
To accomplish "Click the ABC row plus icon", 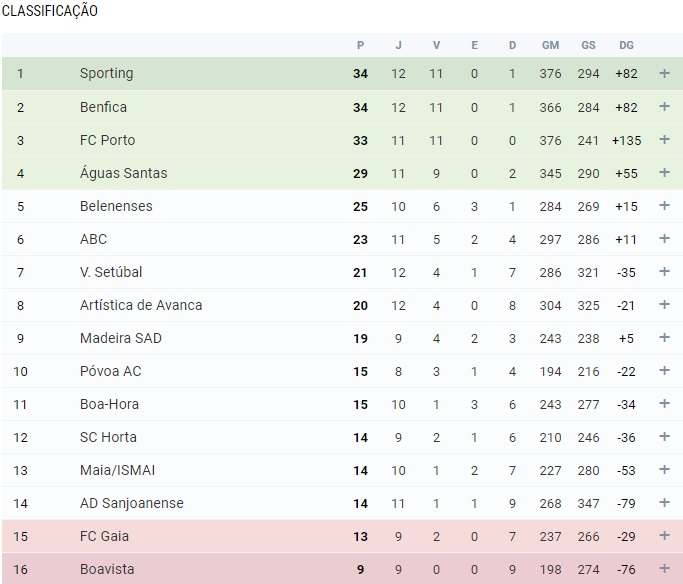I will click(664, 239).
